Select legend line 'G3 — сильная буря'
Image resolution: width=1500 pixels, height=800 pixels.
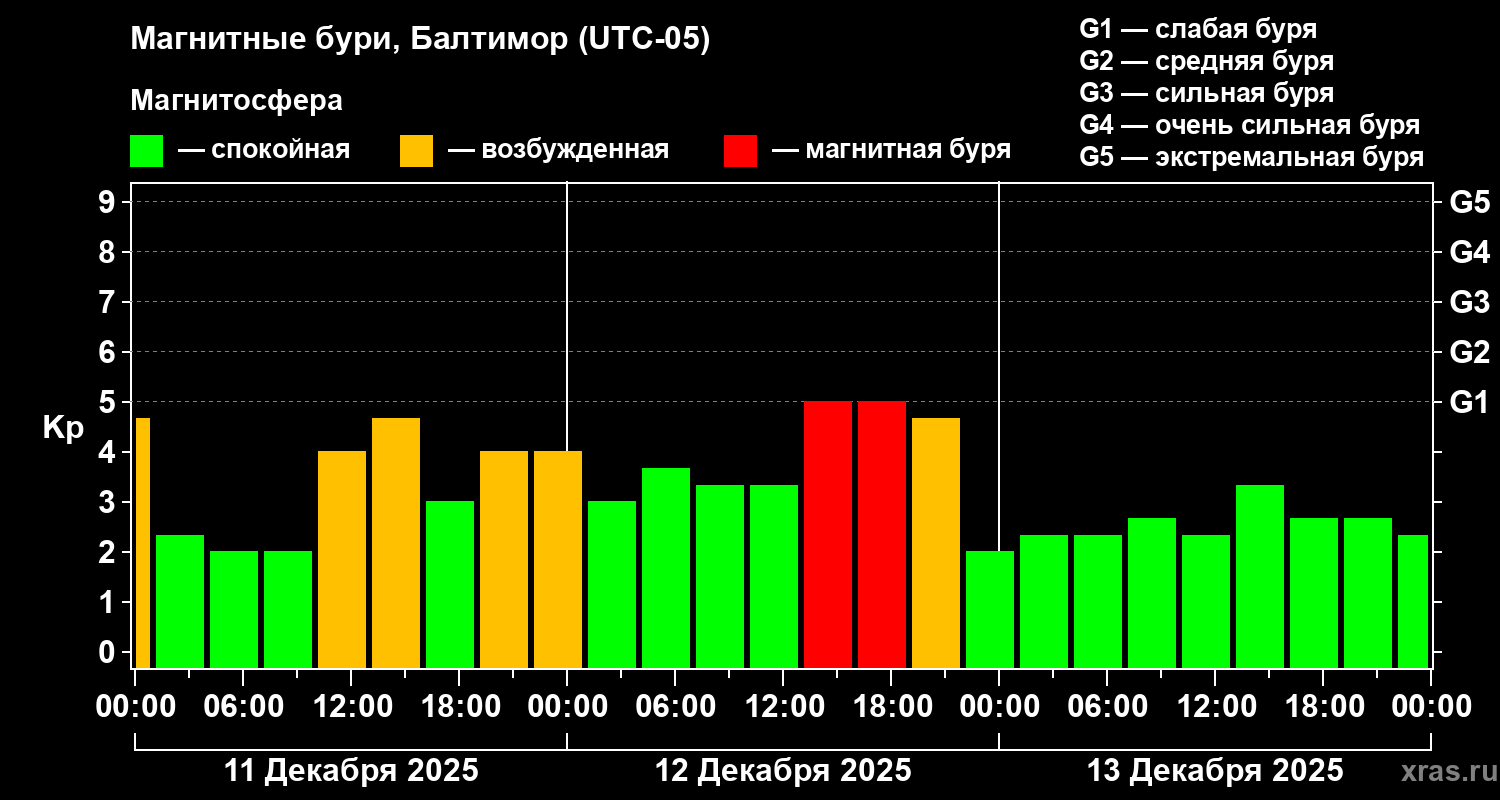(1206, 93)
